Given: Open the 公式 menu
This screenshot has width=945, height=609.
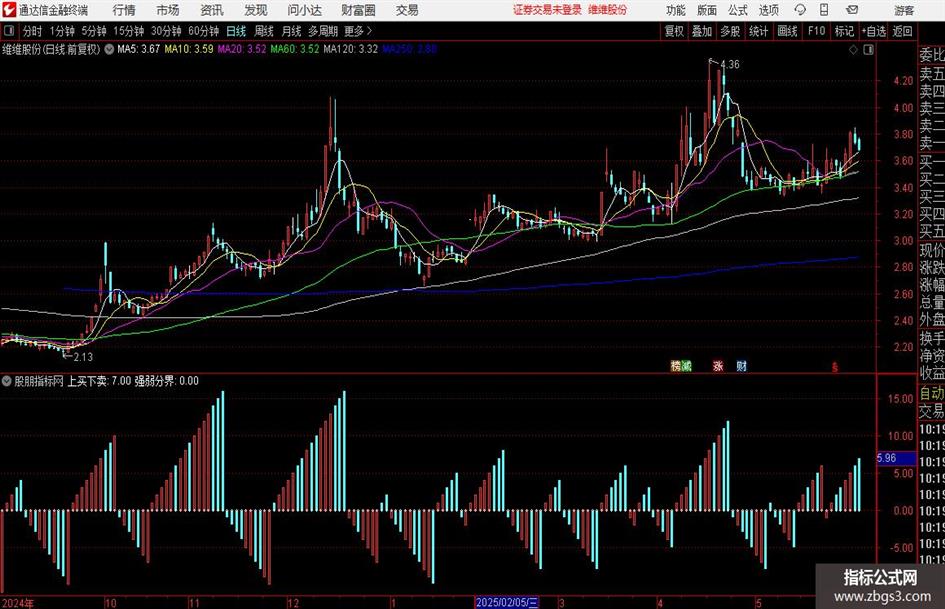Looking at the screenshot, I should tap(737, 10).
